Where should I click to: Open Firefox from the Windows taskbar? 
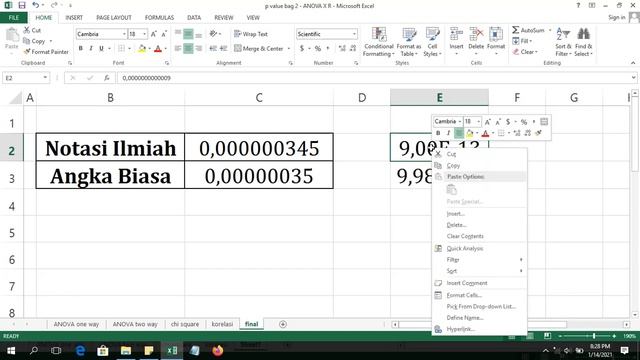pyautogui.click(x=218, y=350)
